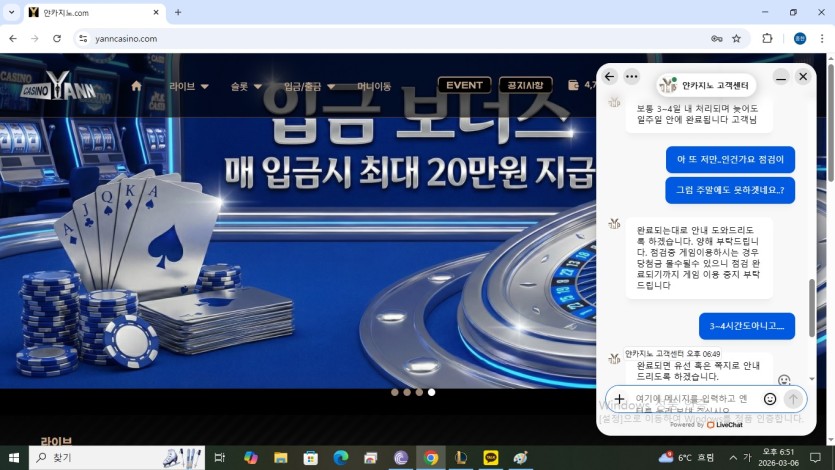Click the browser back arrow
The width and height of the screenshot is (835, 470).
pyautogui.click(x=13, y=38)
